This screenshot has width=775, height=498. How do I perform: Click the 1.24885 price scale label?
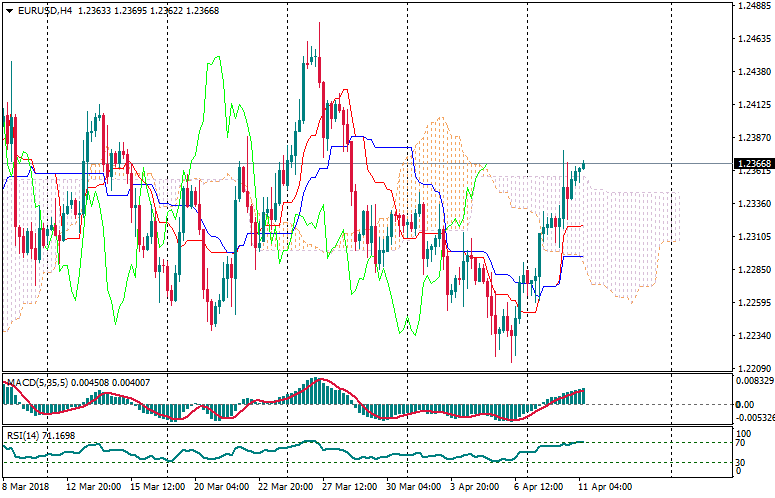tap(752, 6)
